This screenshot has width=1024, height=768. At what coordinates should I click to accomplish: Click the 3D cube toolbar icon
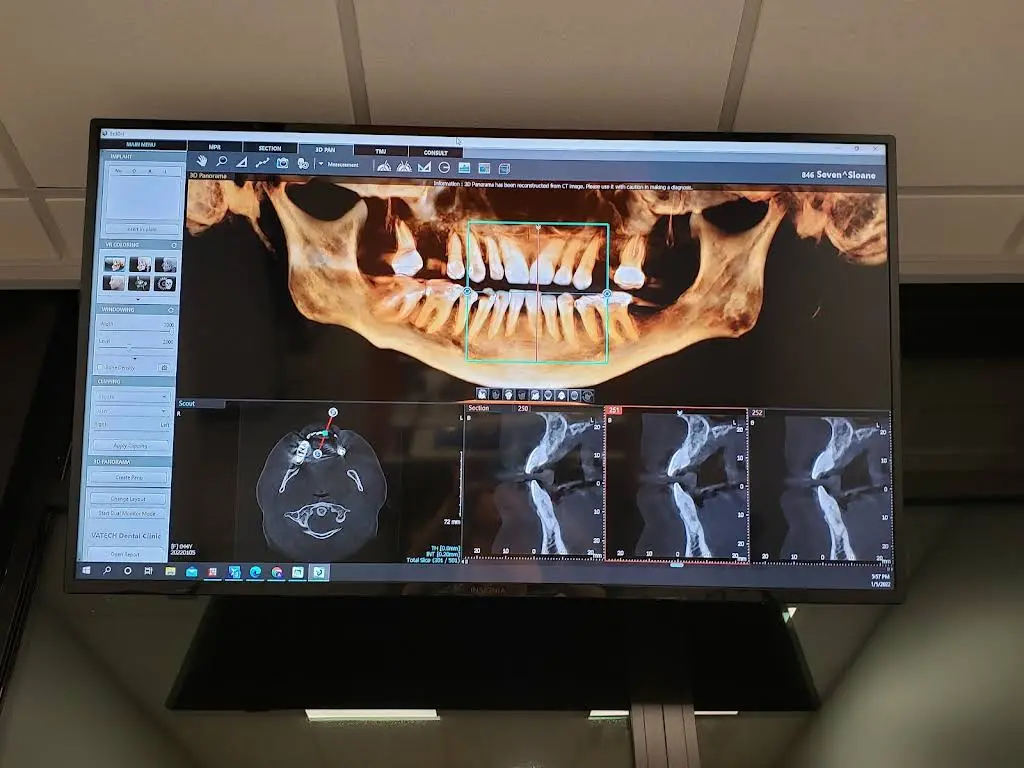[504, 169]
